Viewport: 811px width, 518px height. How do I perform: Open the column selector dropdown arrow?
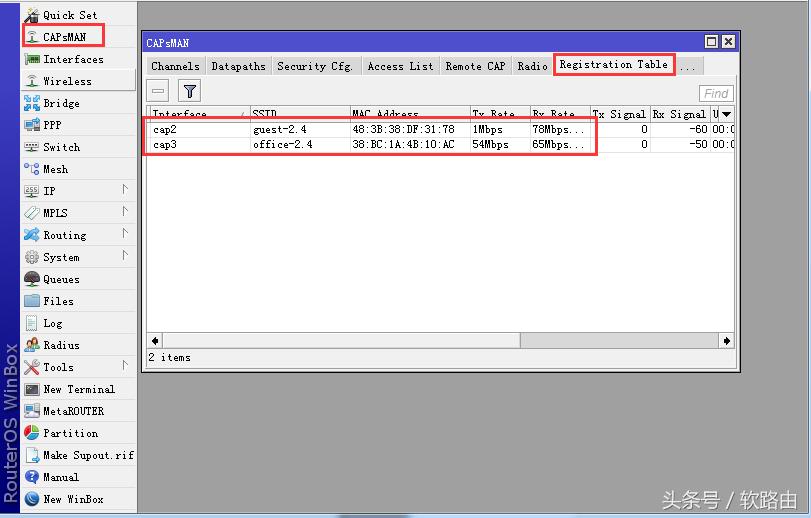coord(726,114)
